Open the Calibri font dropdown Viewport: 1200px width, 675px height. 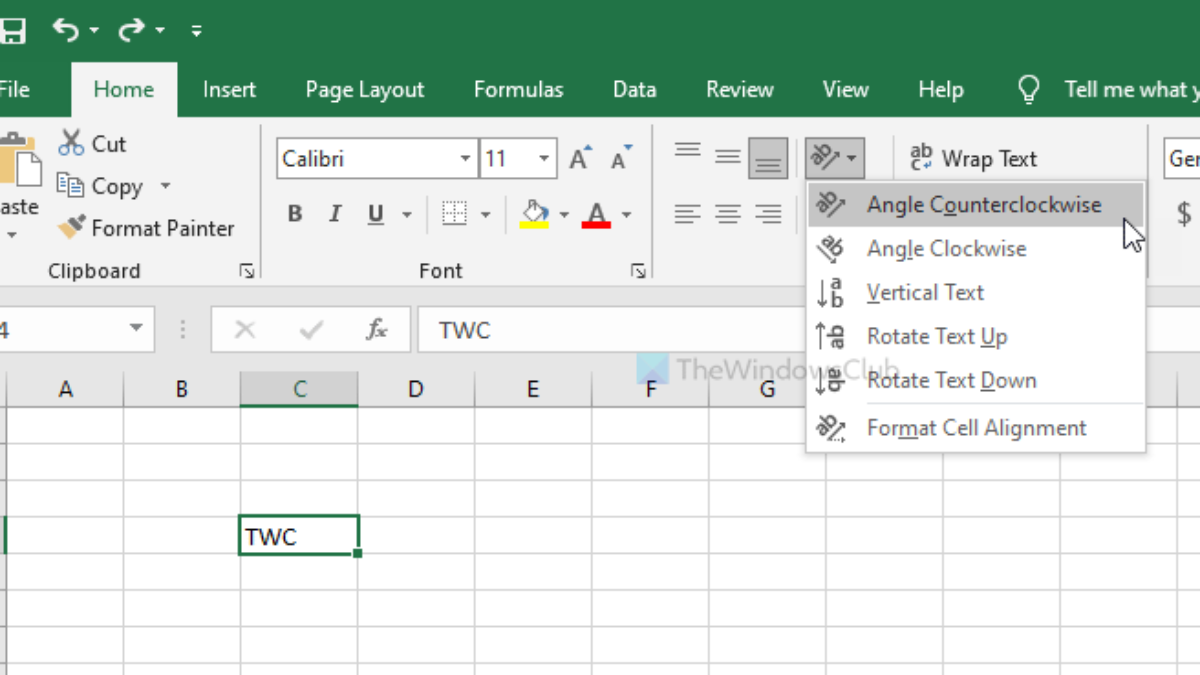(464, 158)
